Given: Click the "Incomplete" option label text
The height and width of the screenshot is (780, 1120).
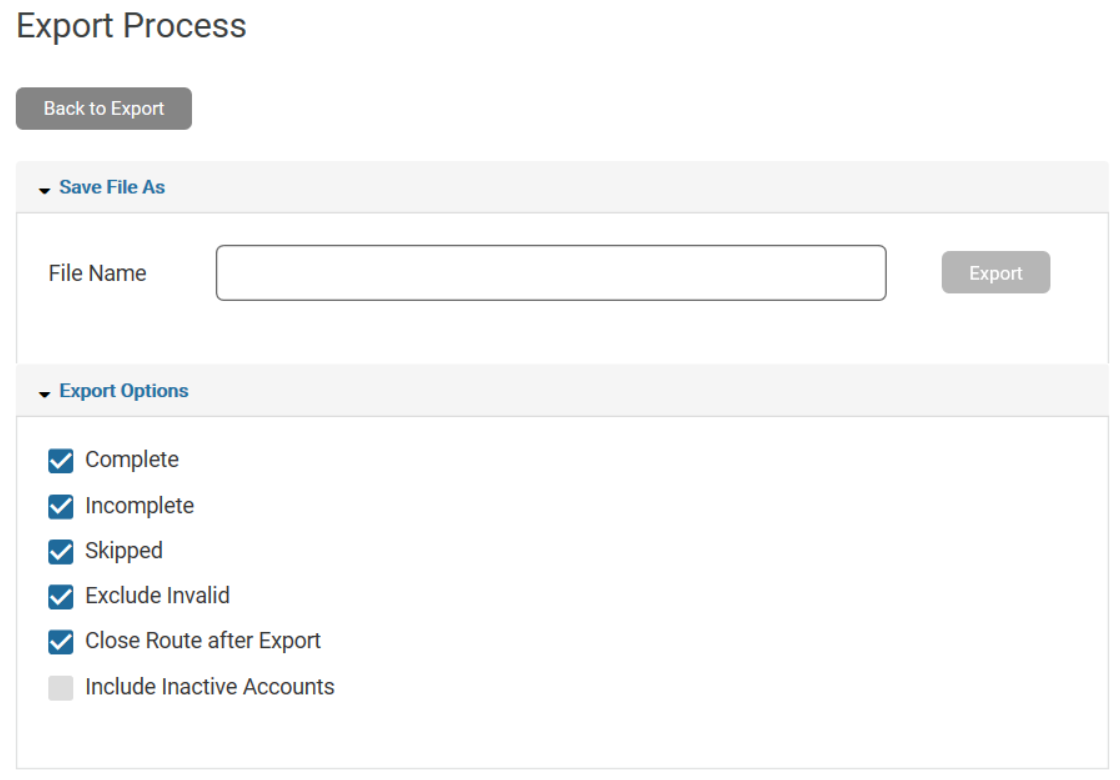Looking at the screenshot, I should pos(140,506).
